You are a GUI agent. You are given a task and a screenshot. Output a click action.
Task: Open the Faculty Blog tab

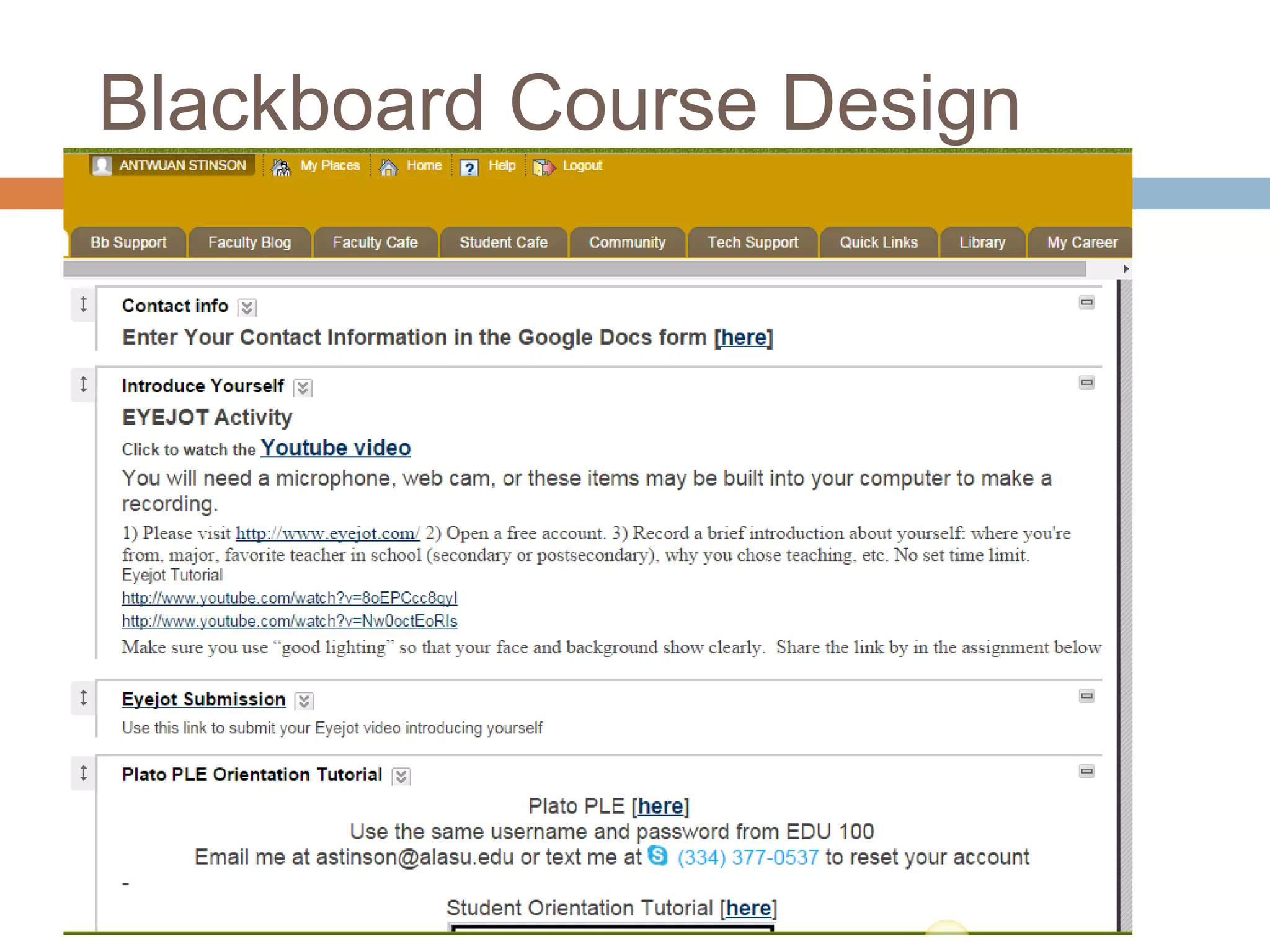pyautogui.click(x=249, y=242)
